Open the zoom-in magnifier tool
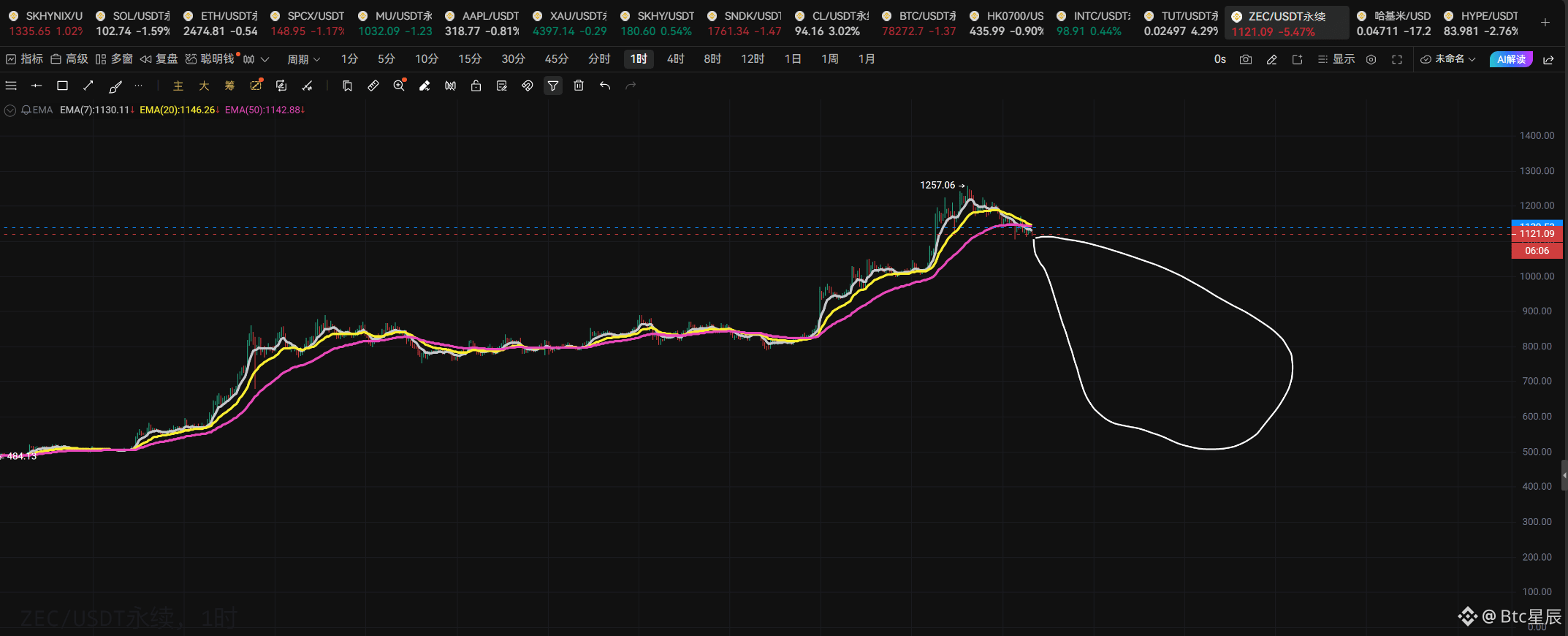Image resolution: width=1568 pixels, height=636 pixels. point(399,86)
